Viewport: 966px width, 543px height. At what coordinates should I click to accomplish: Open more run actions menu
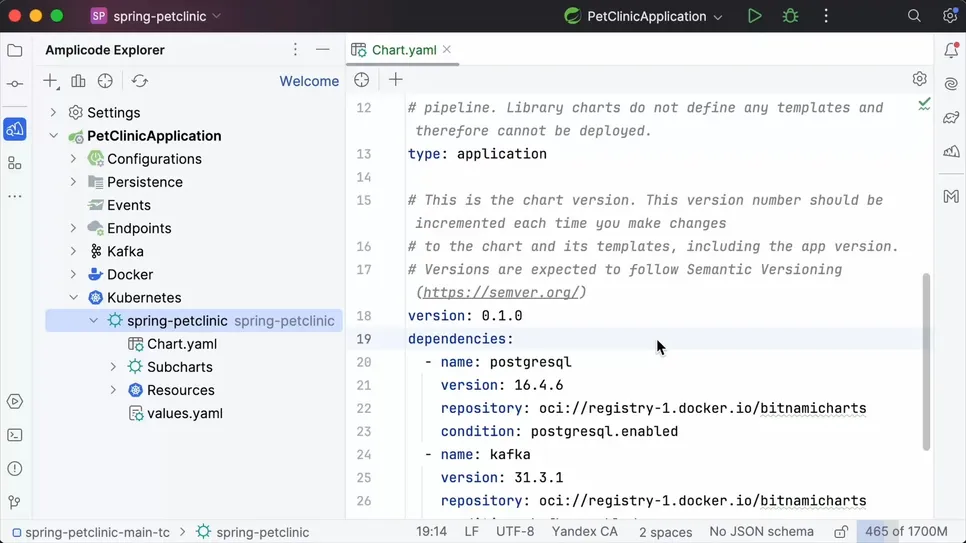826,16
